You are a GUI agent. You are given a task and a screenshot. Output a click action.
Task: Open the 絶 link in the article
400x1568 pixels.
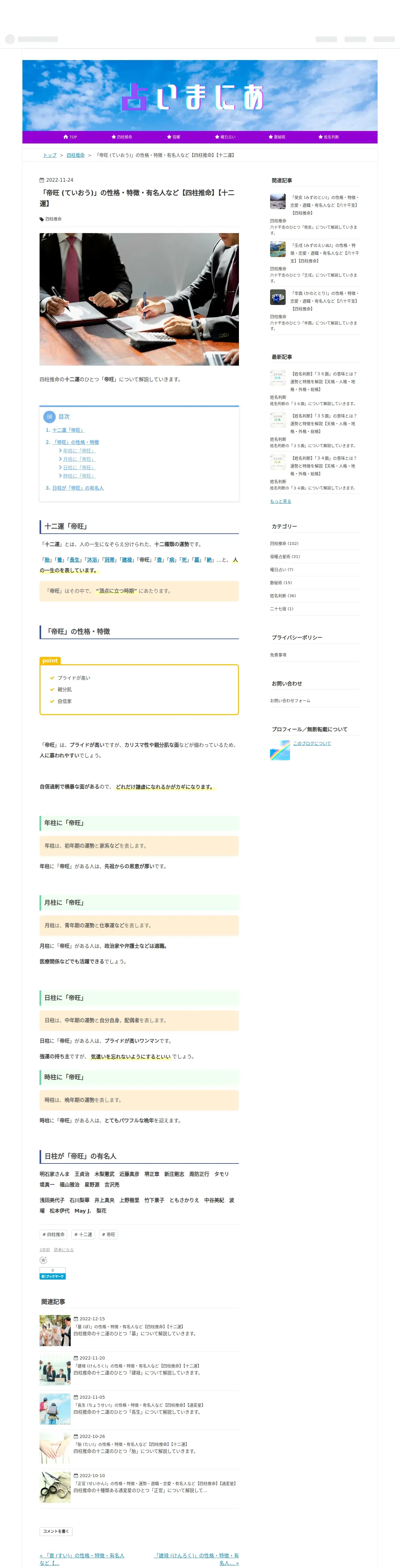tap(210, 560)
